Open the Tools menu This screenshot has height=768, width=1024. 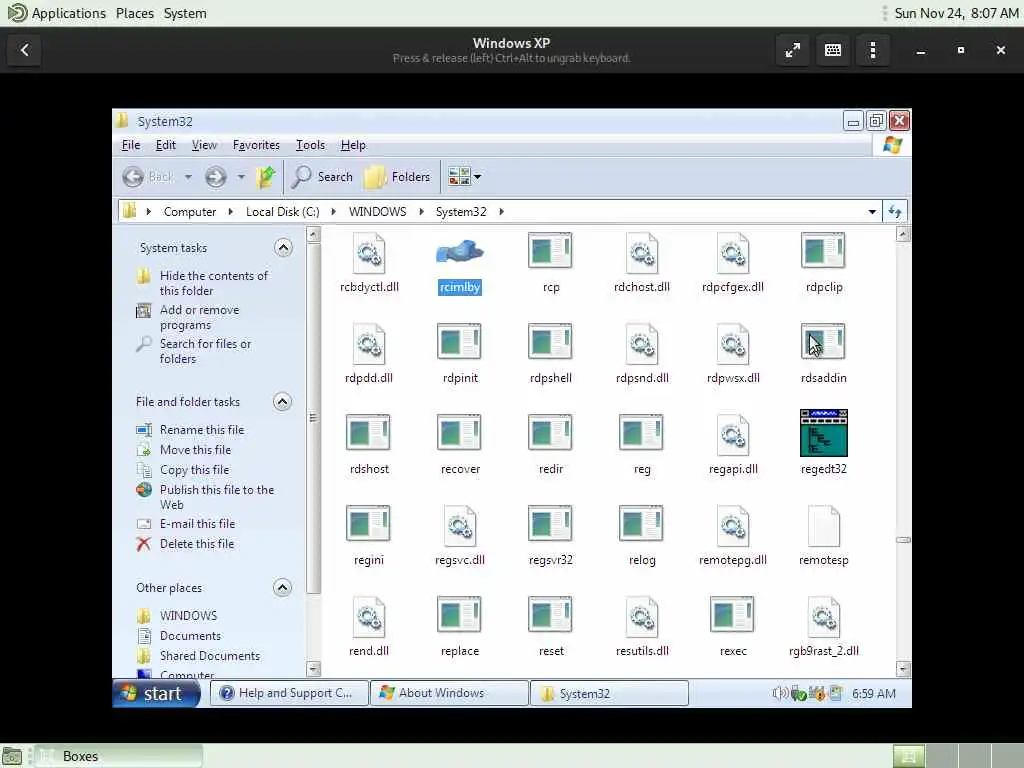[x=310, y=145]
